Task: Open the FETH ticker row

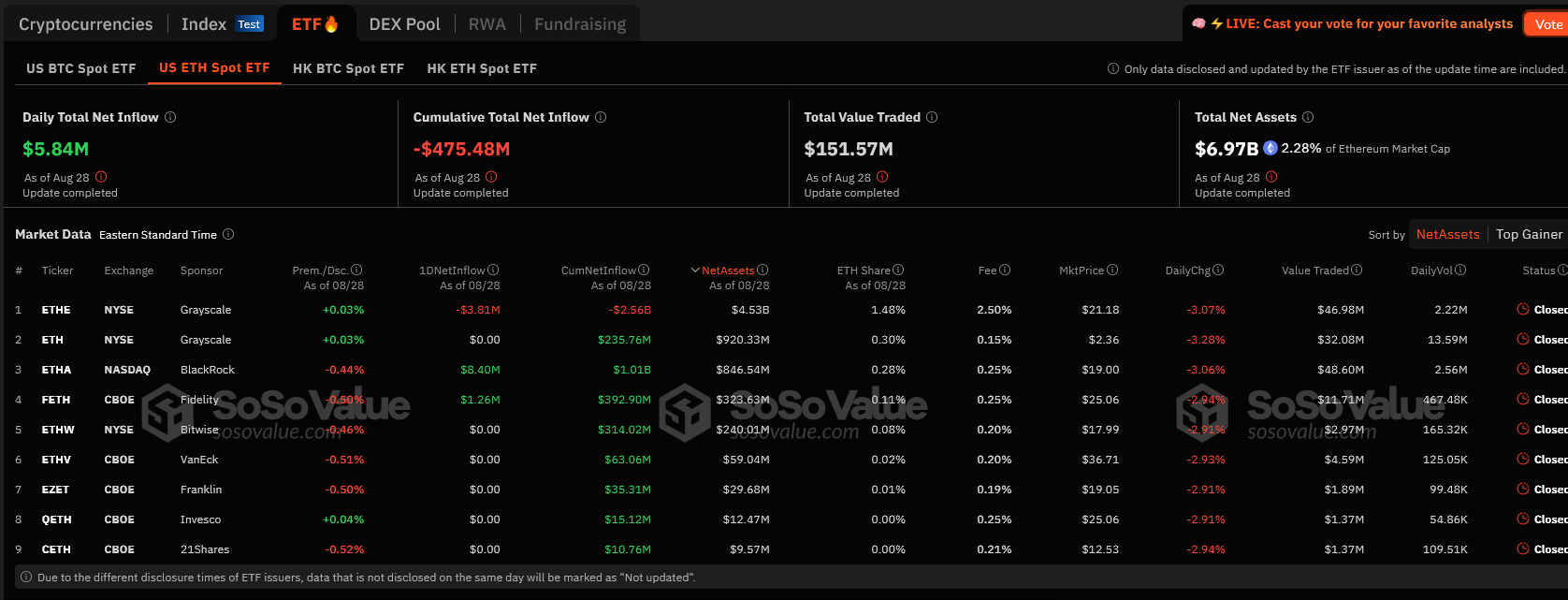Action: 56,400
